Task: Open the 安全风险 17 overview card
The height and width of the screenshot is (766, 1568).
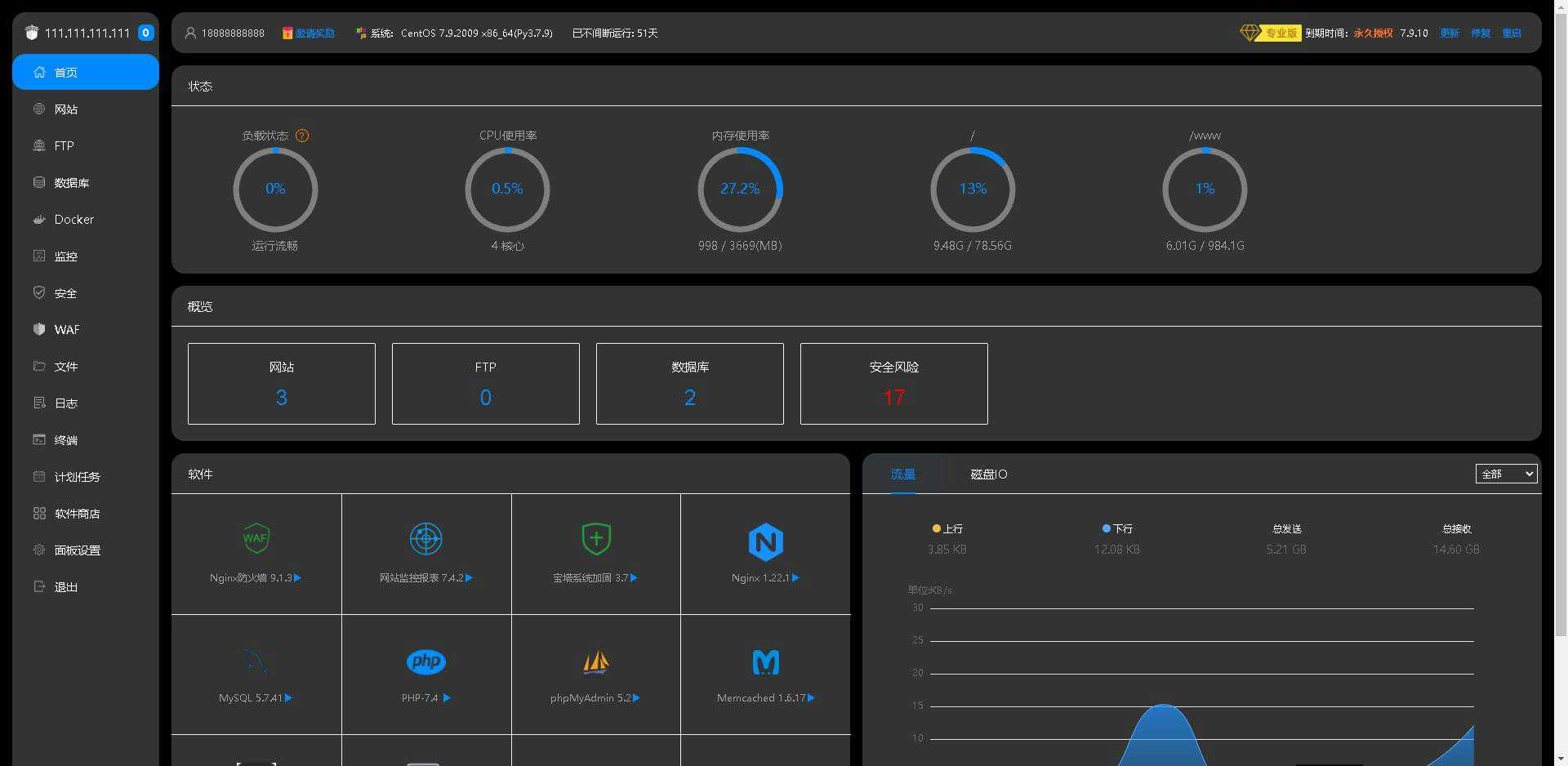Action: click(894, 384)
